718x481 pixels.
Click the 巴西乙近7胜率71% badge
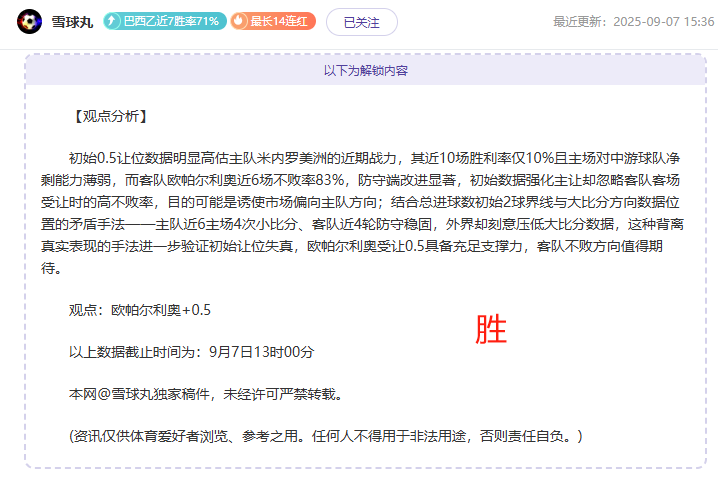coord(165,21)
